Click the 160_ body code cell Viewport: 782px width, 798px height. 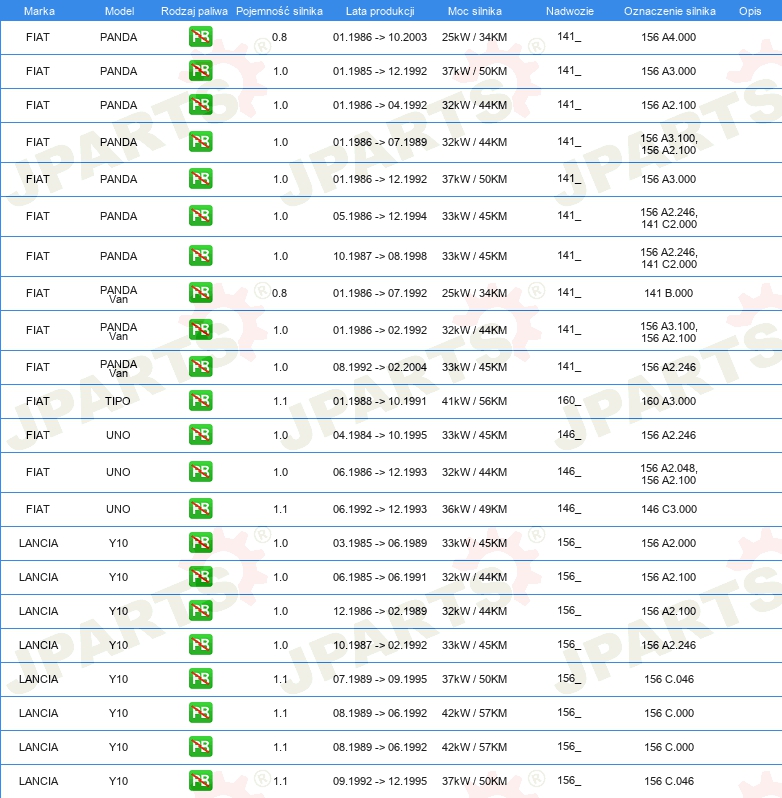pyautogui.click(x=569, y=401)
